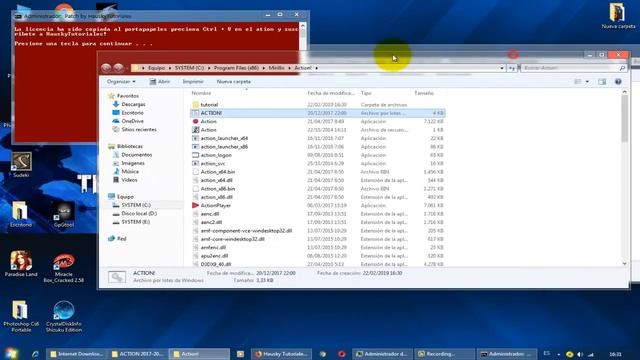The width and height of the screenshot is (640, 360).
Task: Click Nueva carpeta in Explorer toolbar
Action: [233, 82]
